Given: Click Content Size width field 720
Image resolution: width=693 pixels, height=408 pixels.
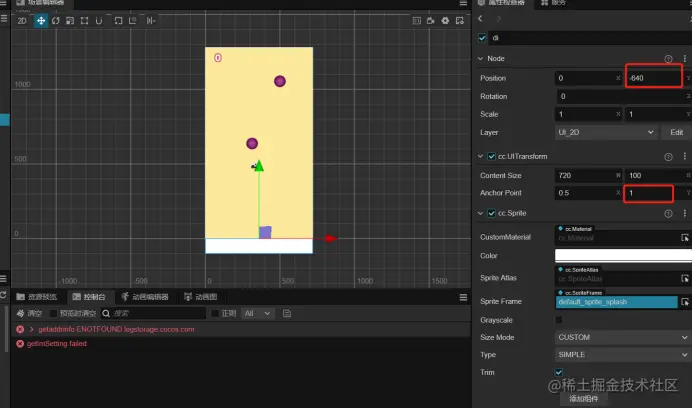Looking at the screenshot, I should (588, 175).
